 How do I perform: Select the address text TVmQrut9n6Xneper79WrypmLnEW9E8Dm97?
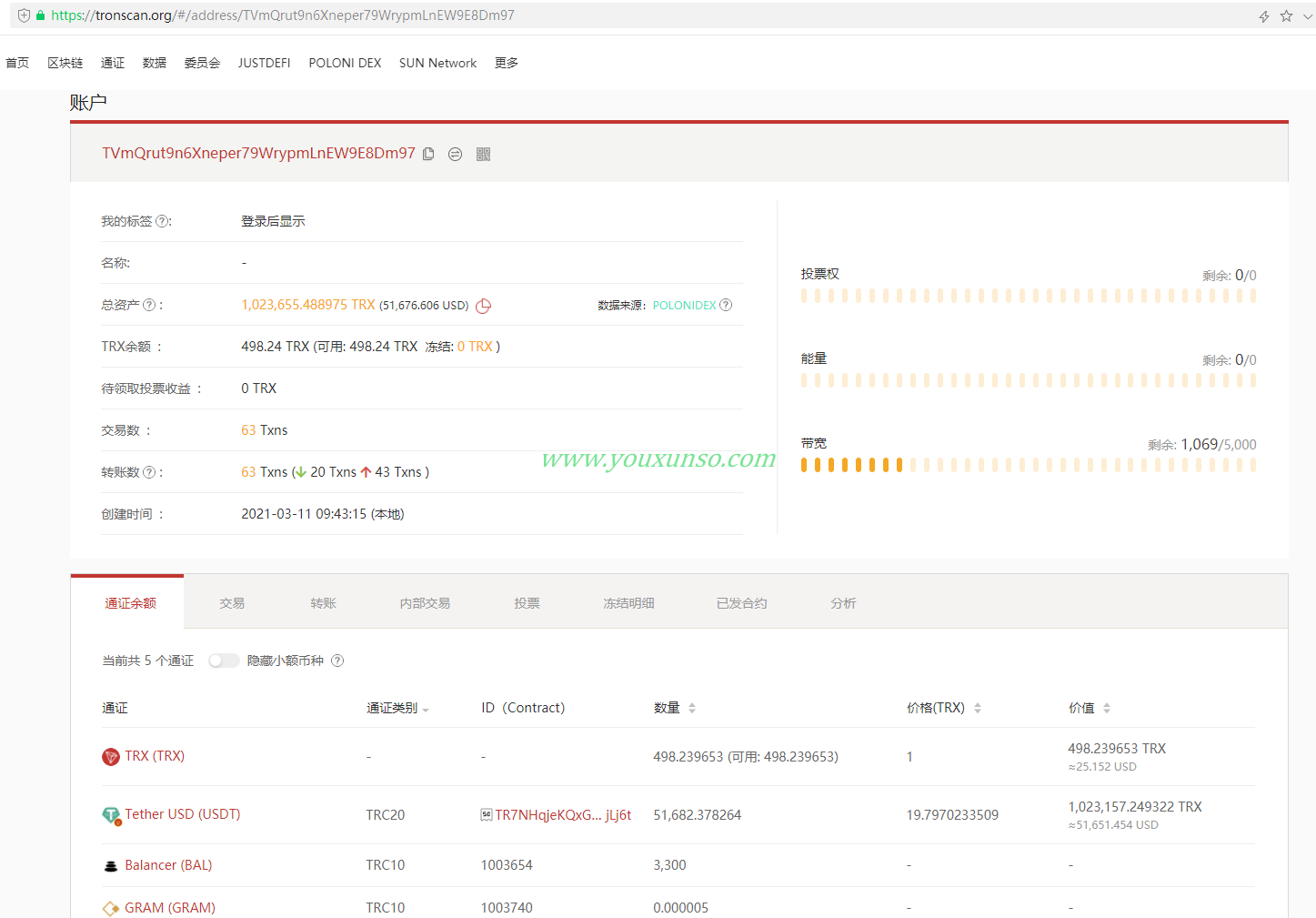click(258, 154)
